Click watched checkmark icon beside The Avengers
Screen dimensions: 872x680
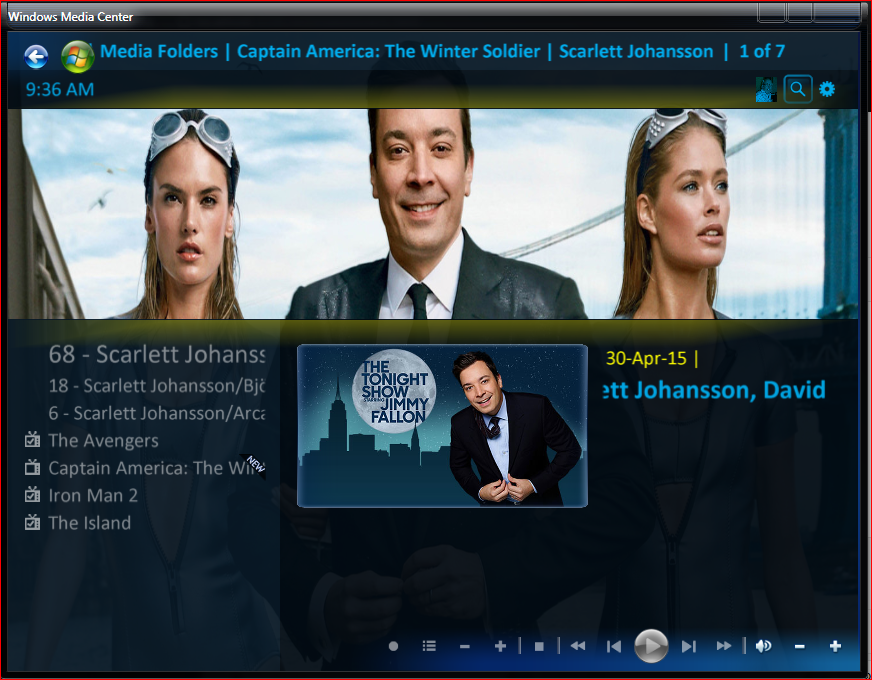[x=33, y=440]
